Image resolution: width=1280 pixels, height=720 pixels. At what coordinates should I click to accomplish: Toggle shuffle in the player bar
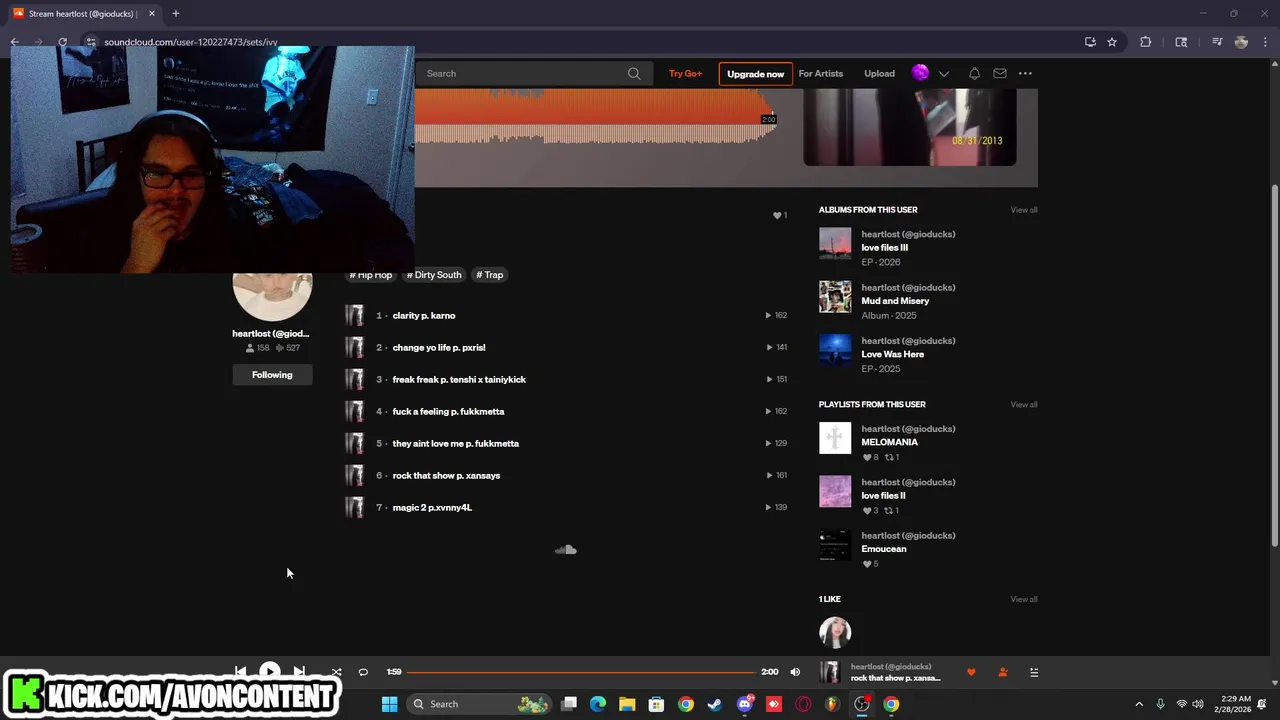(x=336, y=672)
